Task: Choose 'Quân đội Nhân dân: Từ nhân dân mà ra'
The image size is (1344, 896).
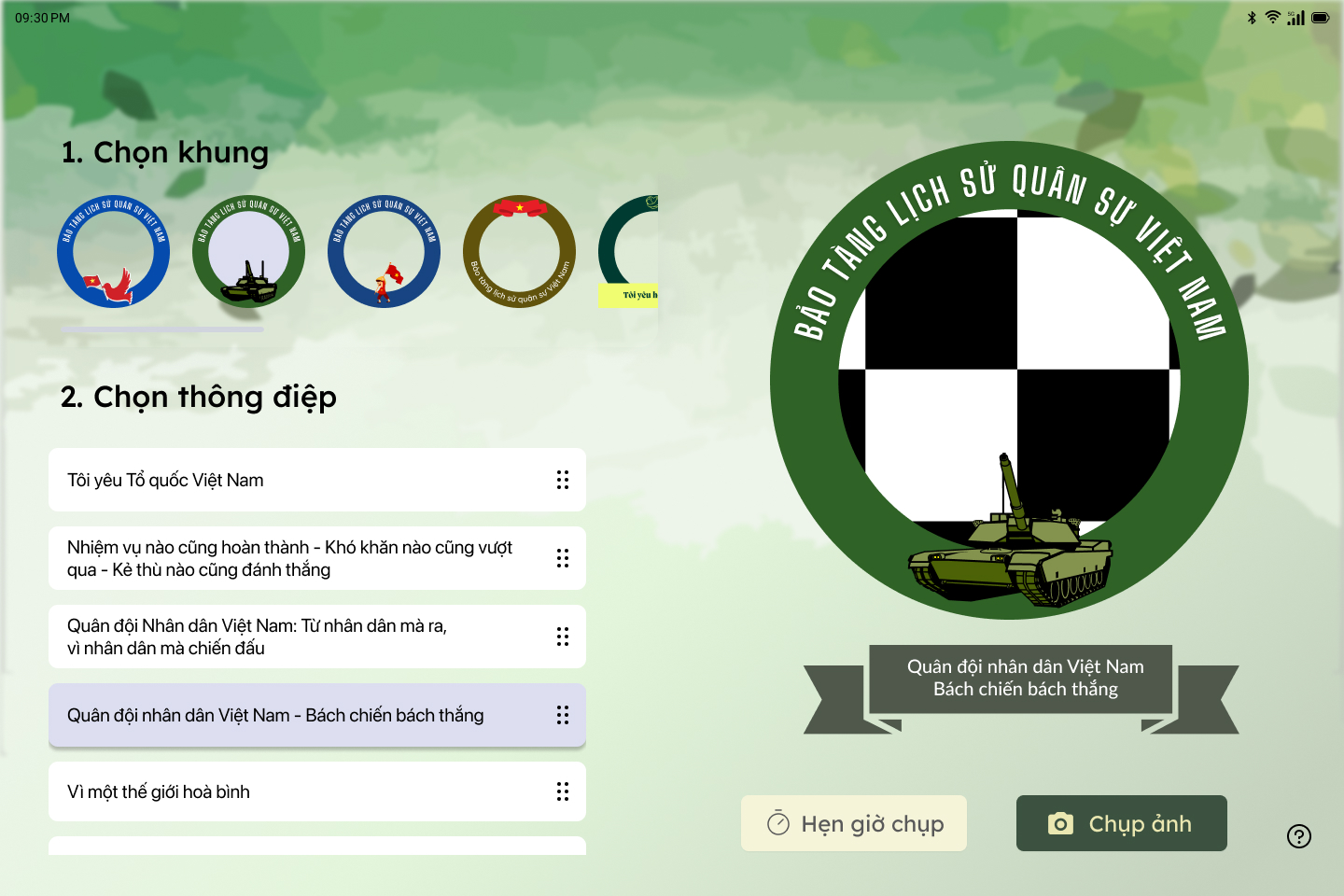Action: (x=317, y=637)
